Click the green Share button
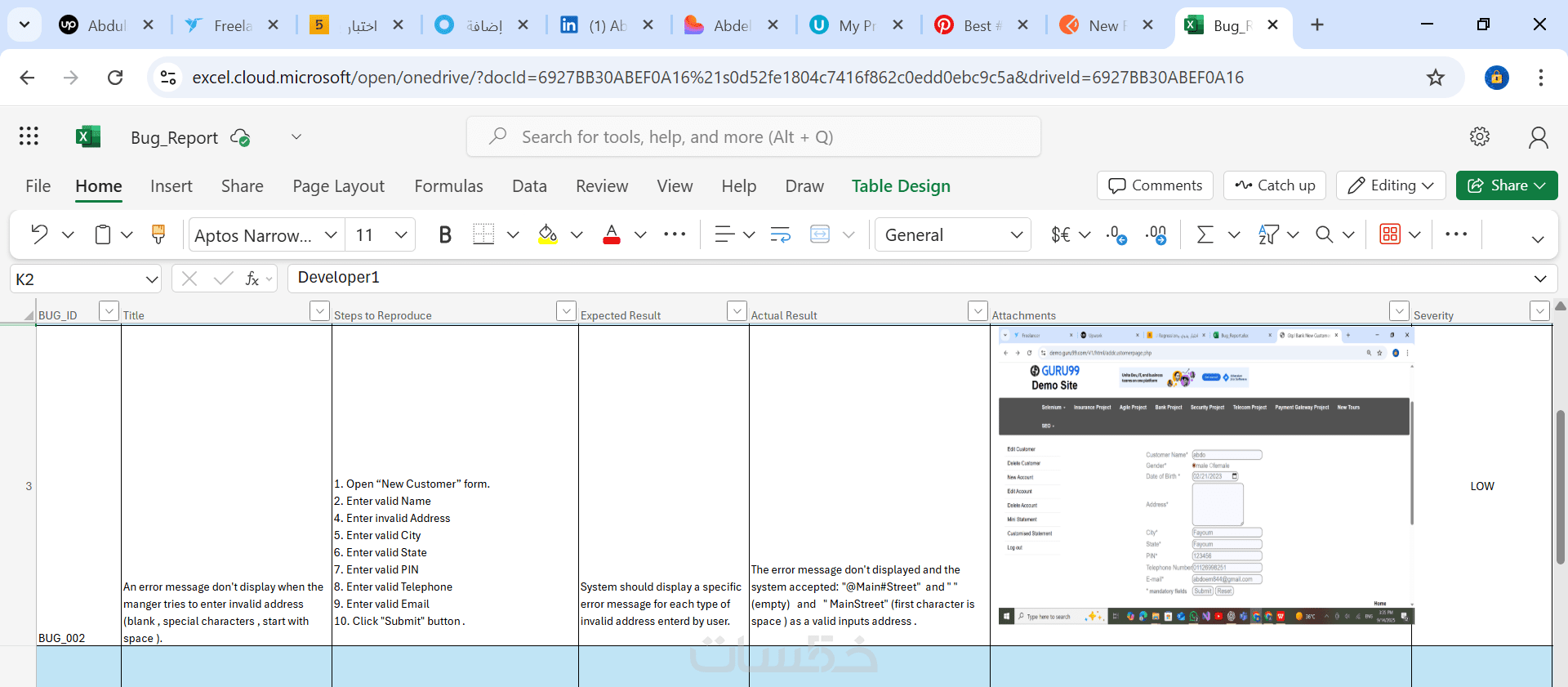Image resolution: width=1568 pixels, height=687 pixels. tap(1507, 185)
